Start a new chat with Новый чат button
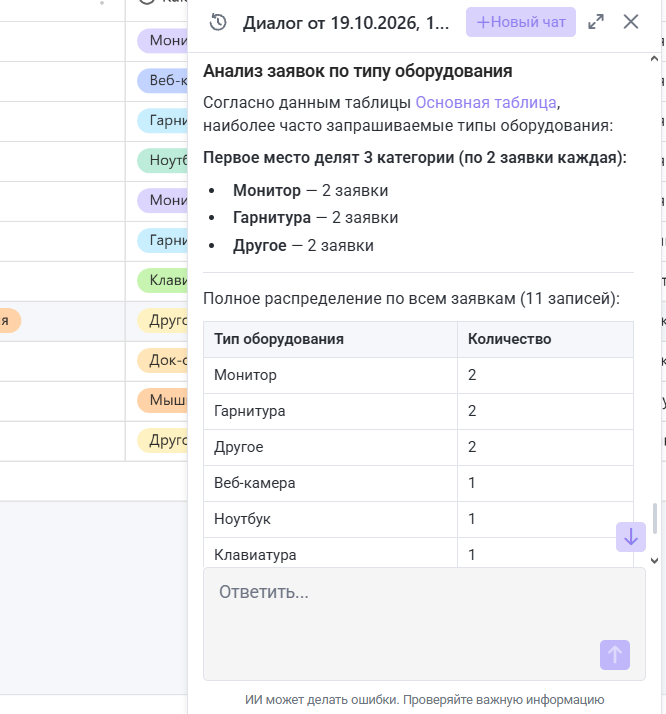 point(521,22)
